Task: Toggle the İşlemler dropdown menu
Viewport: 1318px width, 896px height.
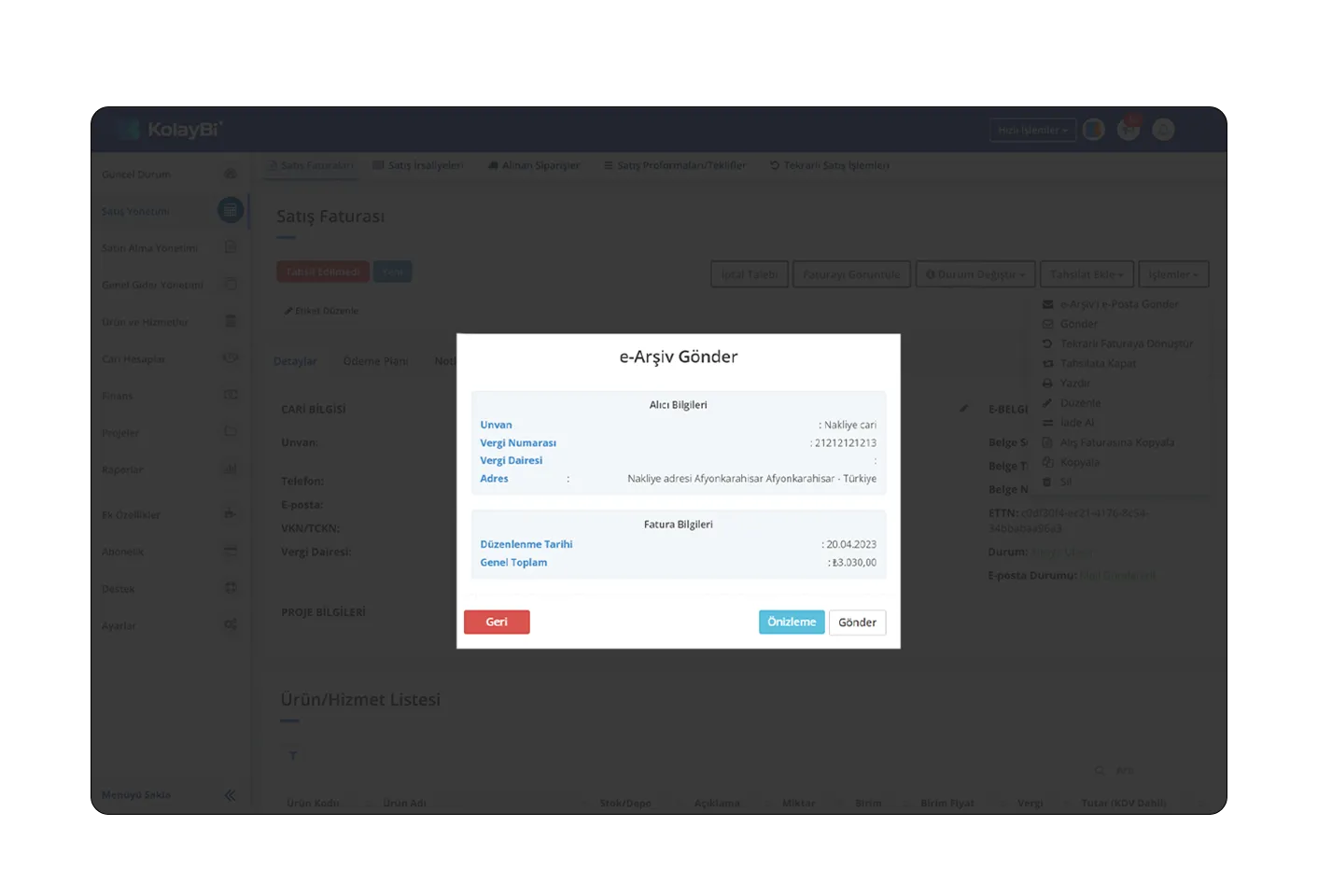Action: click(1173, 274)
